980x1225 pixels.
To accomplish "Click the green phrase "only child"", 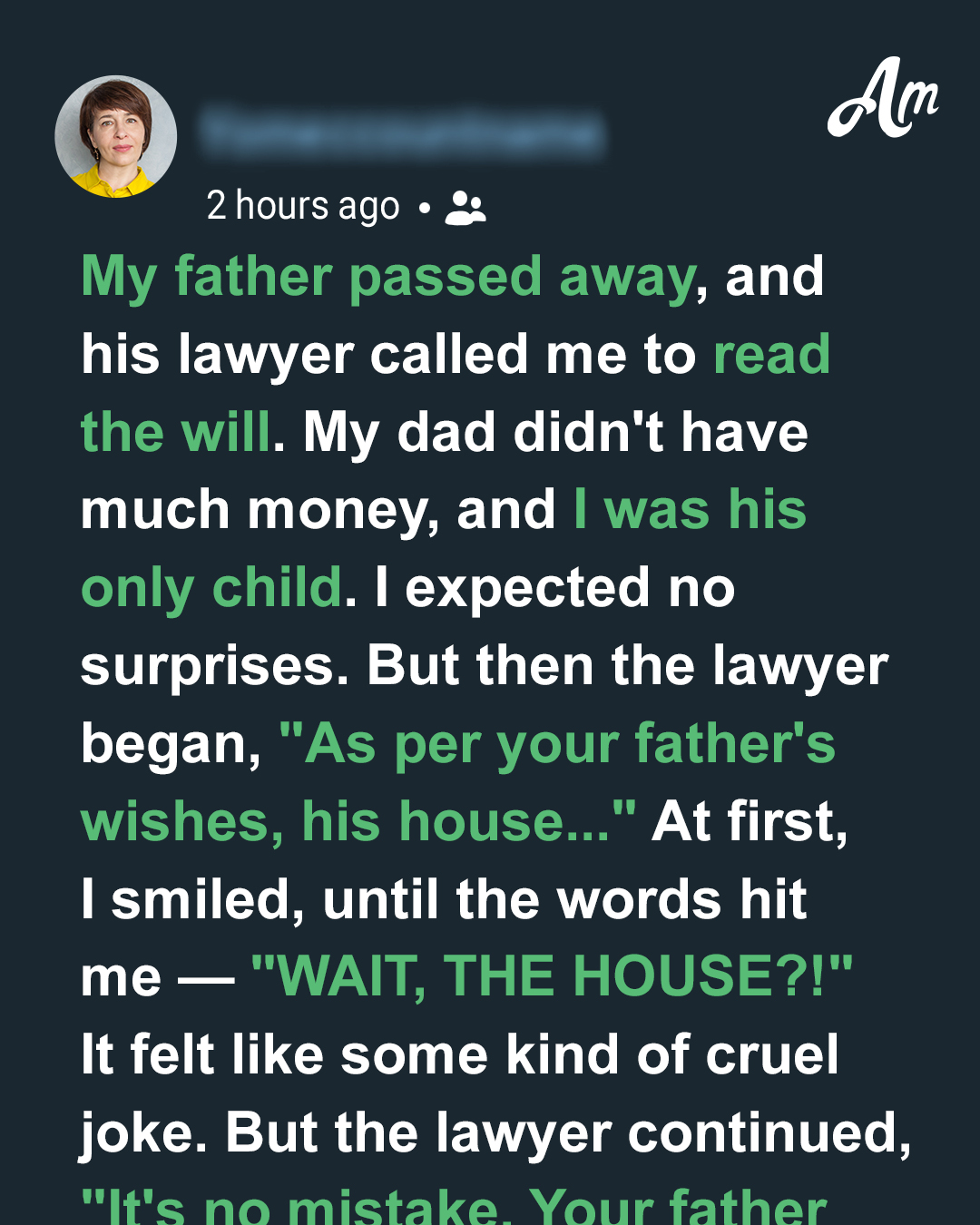I will [212, 589].
